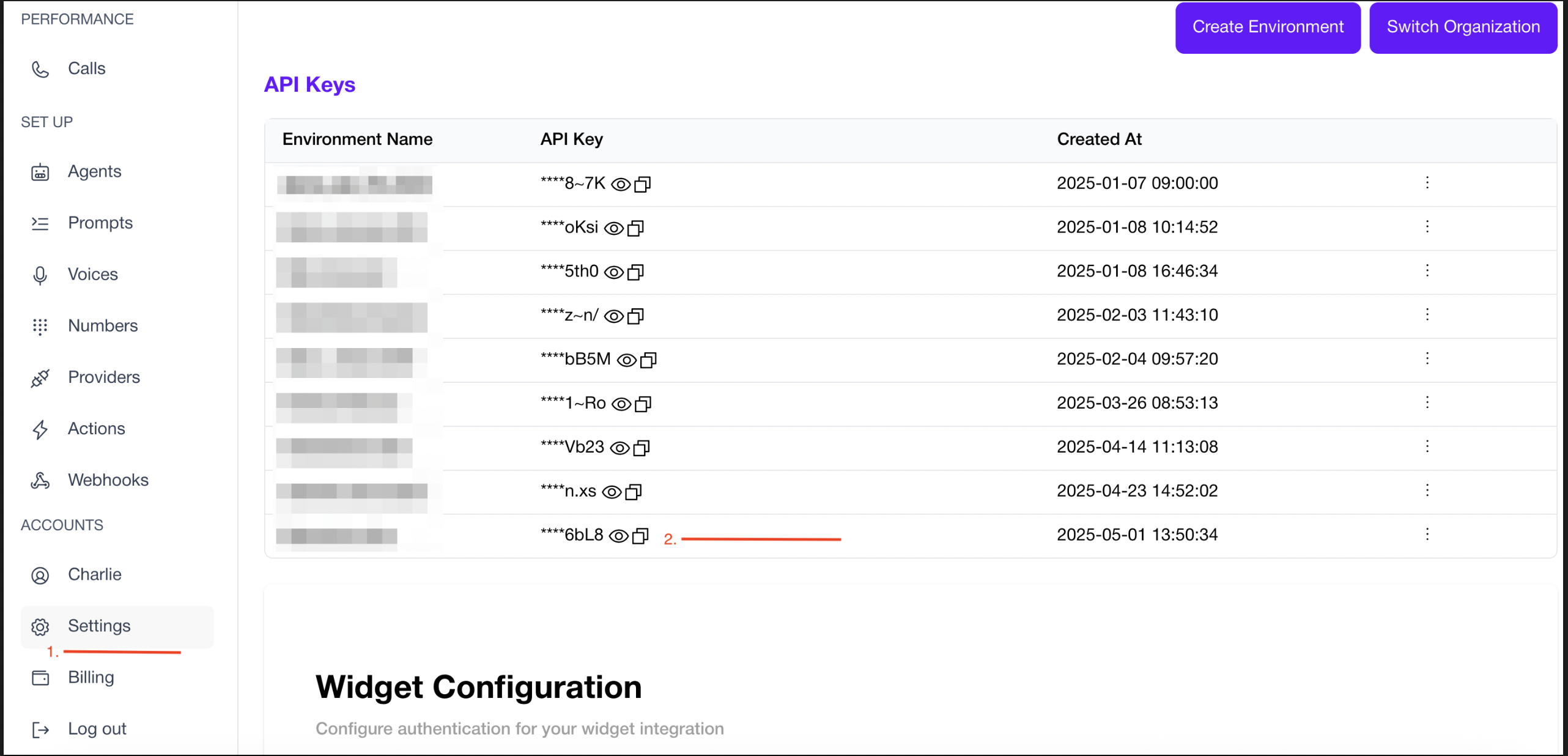Screen dimensions: 1568x756
Task: Click the Agents robot icon
Action: point(40,172)
